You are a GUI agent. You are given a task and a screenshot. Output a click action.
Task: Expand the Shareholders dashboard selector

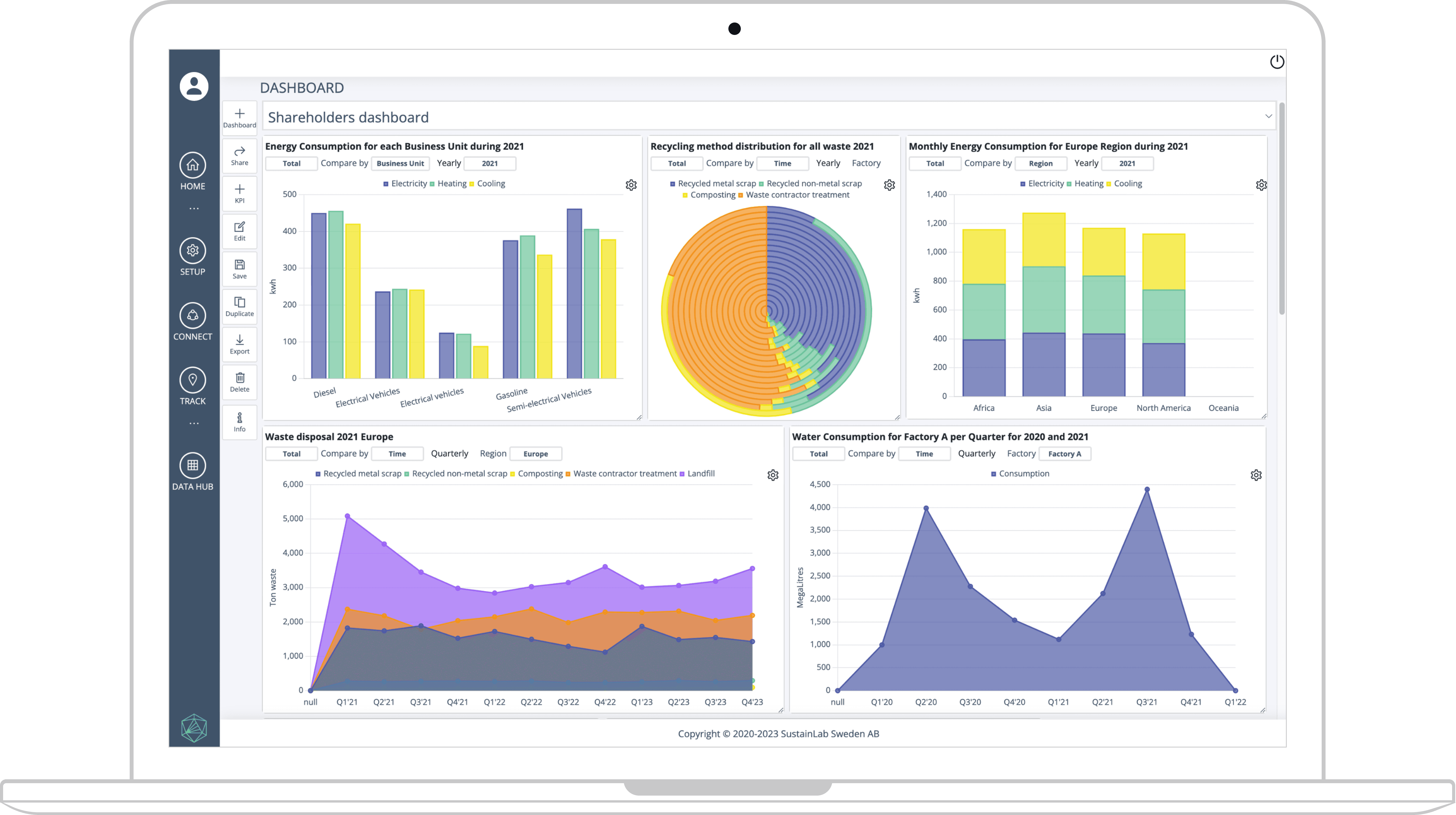point(1268,116)
